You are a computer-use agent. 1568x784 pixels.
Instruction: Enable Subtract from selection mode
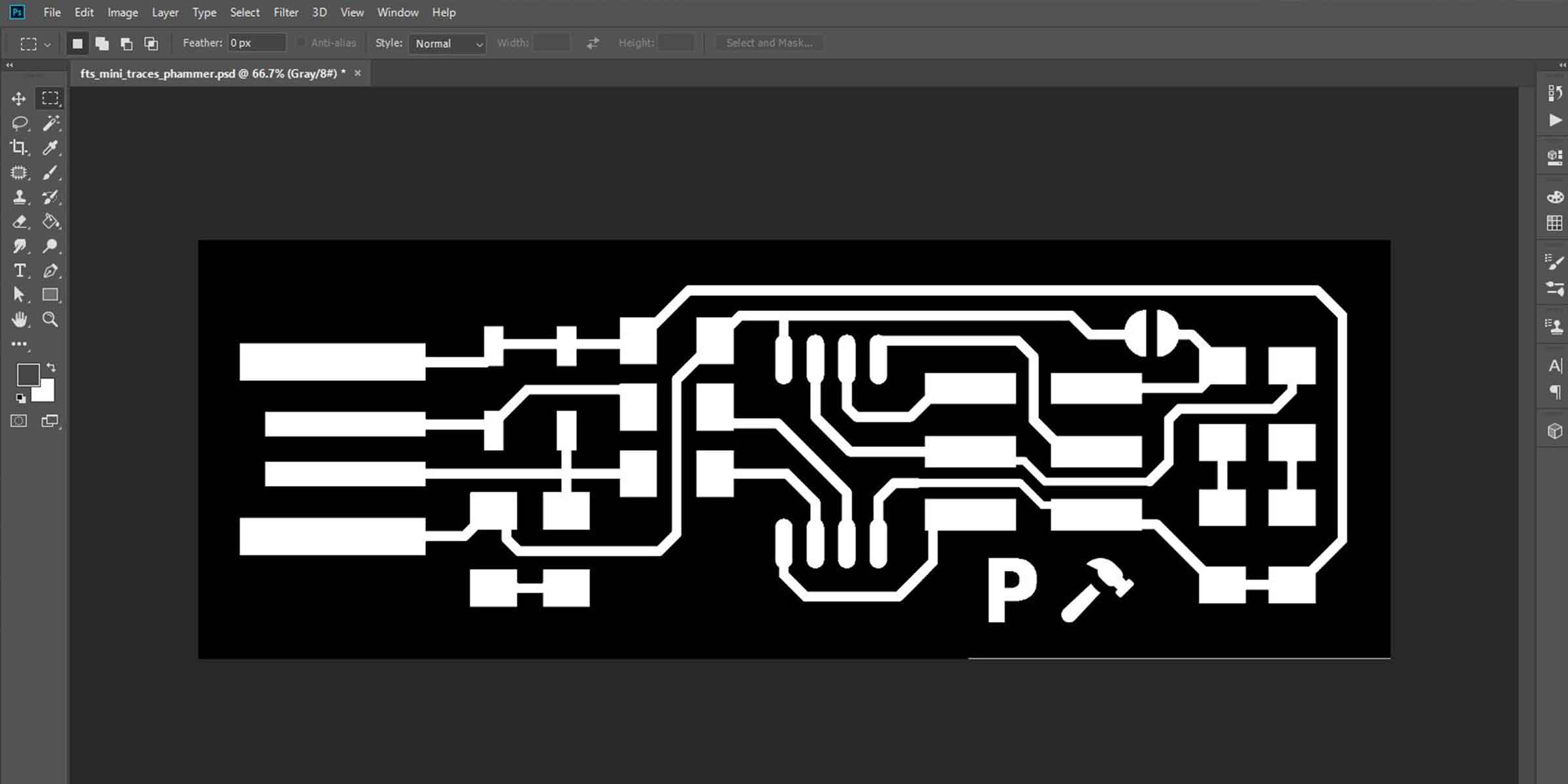click(x=126, y=44)
